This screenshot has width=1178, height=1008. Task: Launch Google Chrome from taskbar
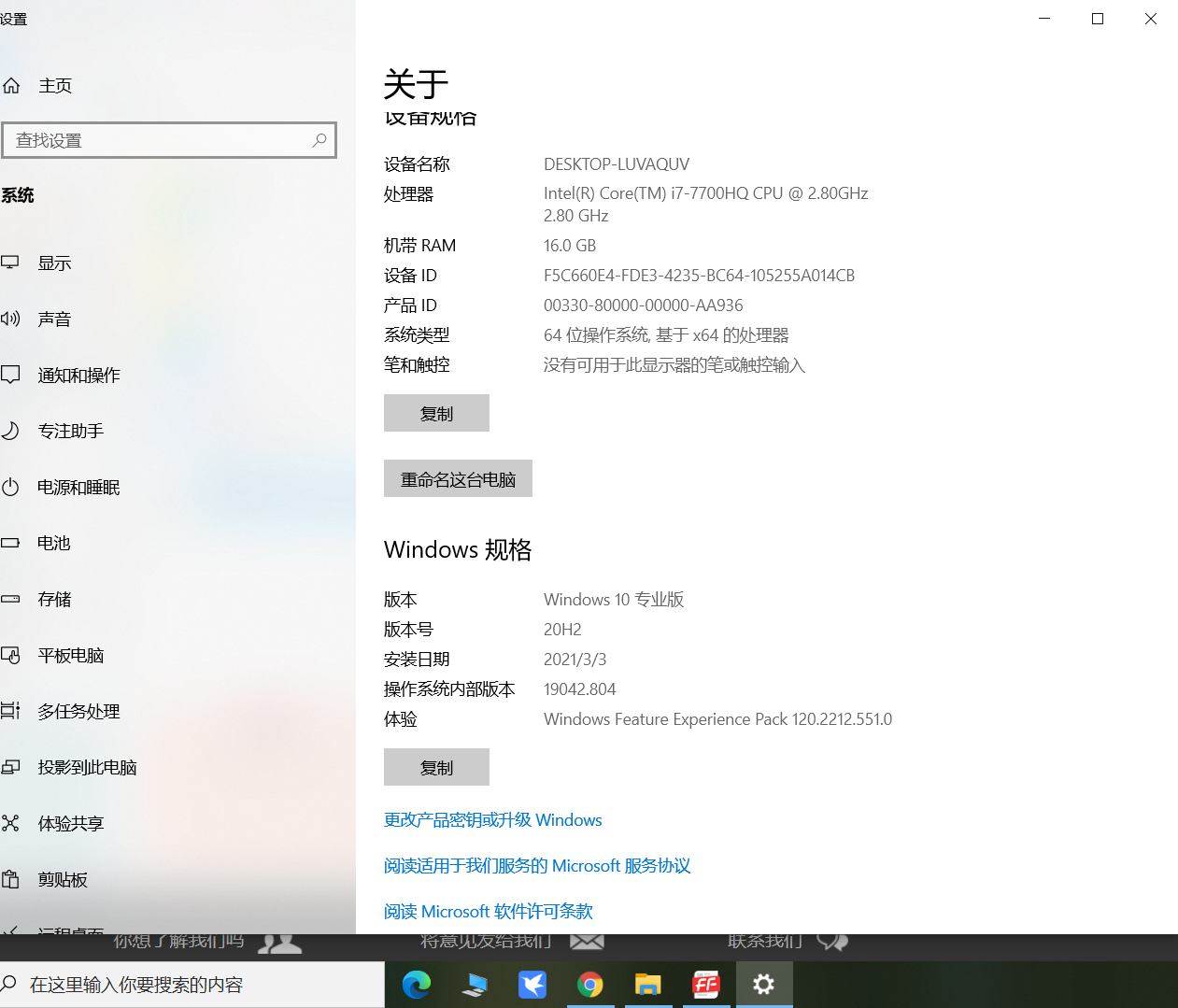pyautogui.click(x=590, y=985)
